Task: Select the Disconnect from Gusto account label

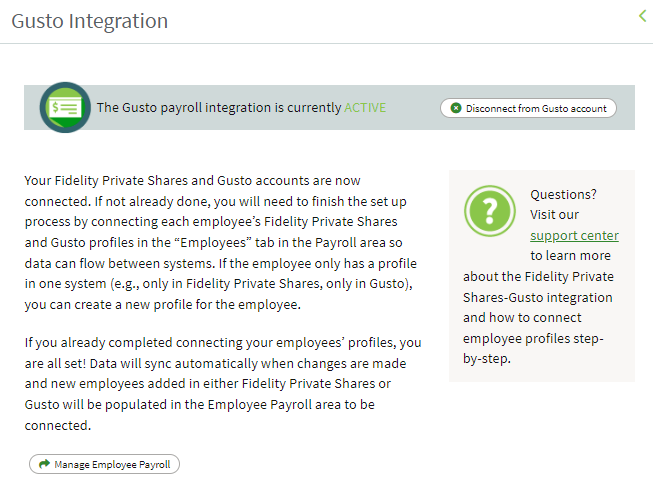Action: coord(536,109)
